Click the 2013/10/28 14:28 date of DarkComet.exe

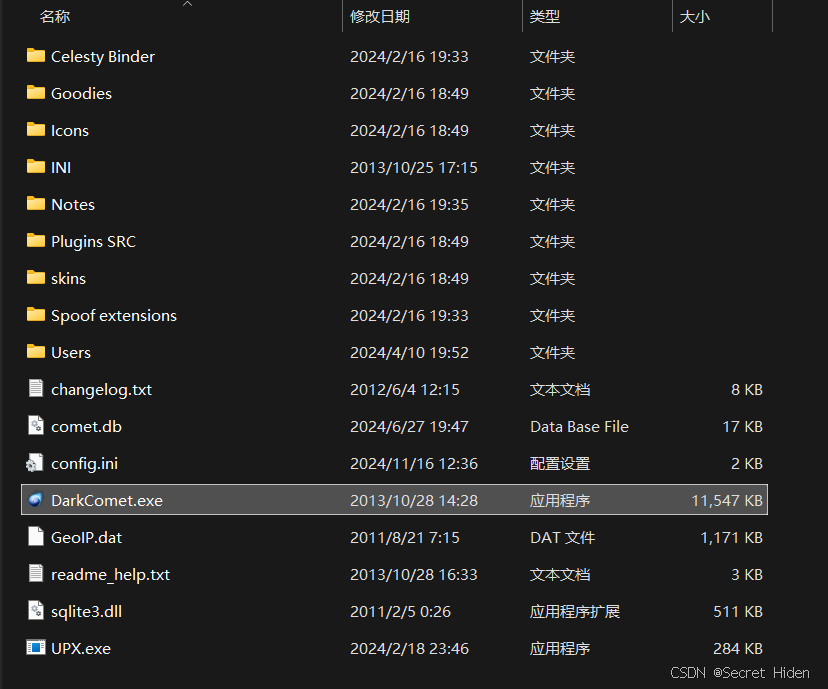point(413,501)
